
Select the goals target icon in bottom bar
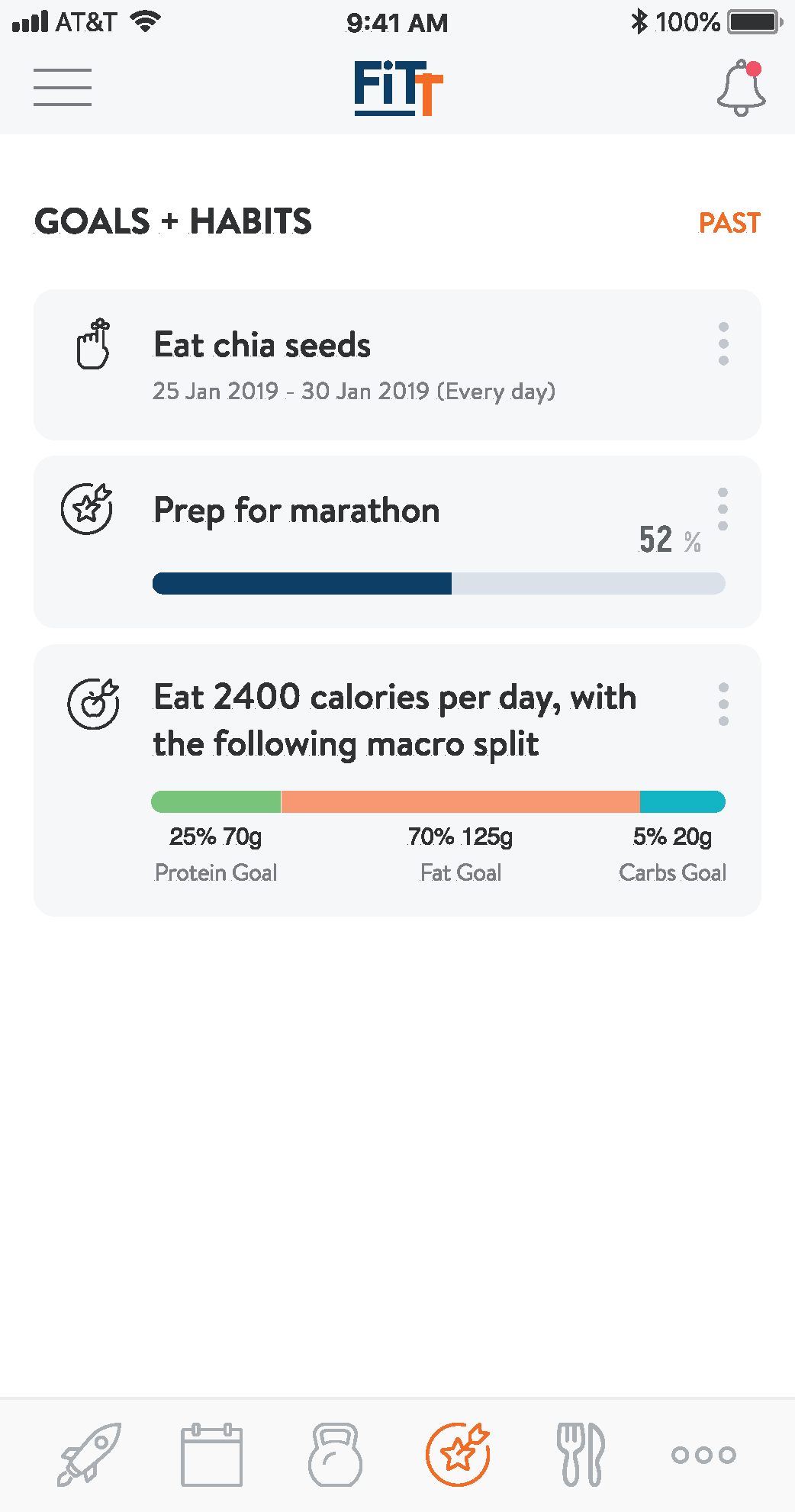coord(458,1454)
